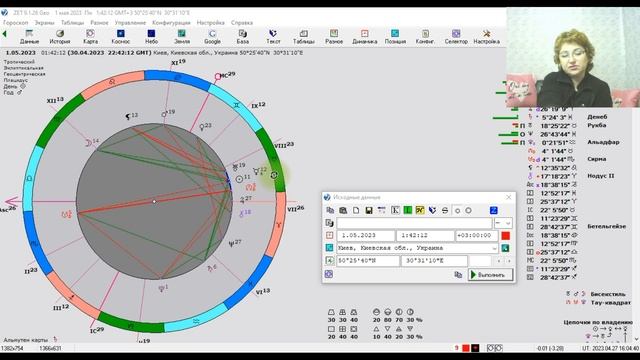Select the larger circle radio in dialog
640x360 pixels.
pos(469,211)
